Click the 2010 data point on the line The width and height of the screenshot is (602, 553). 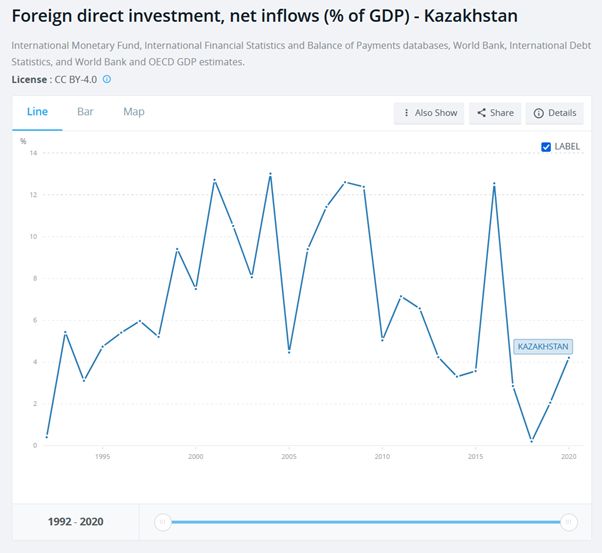(x=382, y=340)
